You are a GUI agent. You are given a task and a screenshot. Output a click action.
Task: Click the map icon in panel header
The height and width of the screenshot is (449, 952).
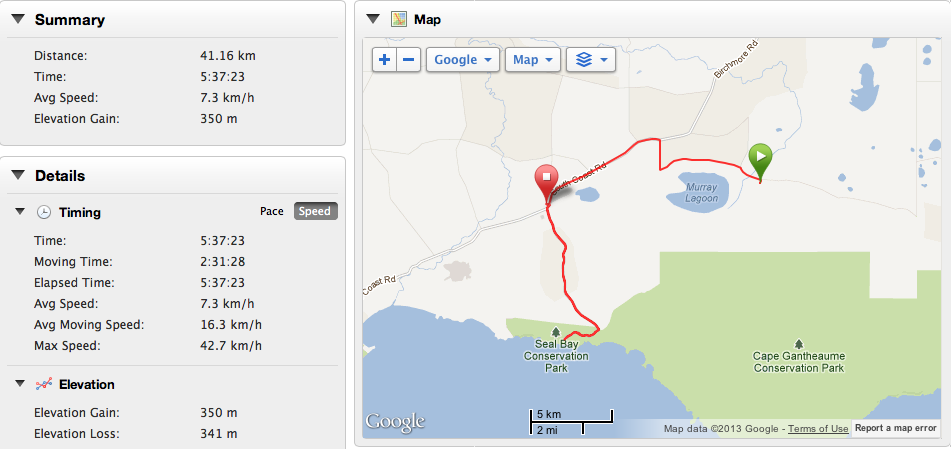point(399,19)
